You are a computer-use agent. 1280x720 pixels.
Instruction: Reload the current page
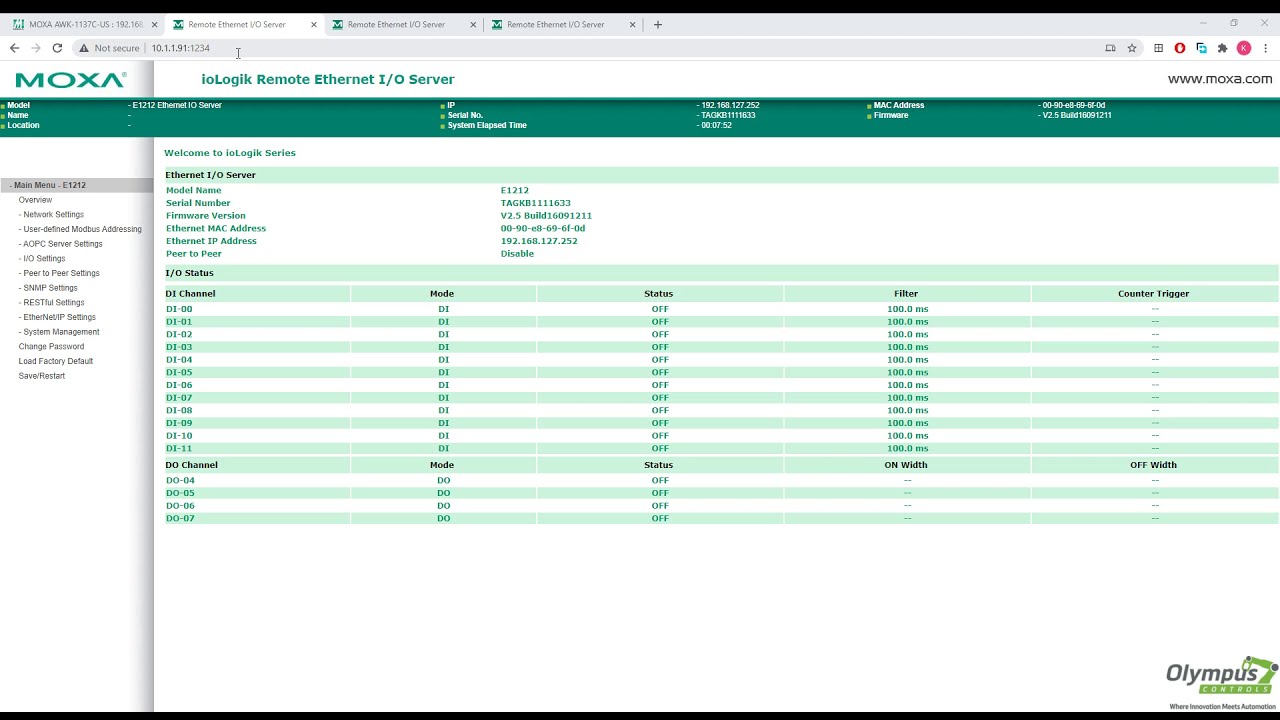(57, 48)
